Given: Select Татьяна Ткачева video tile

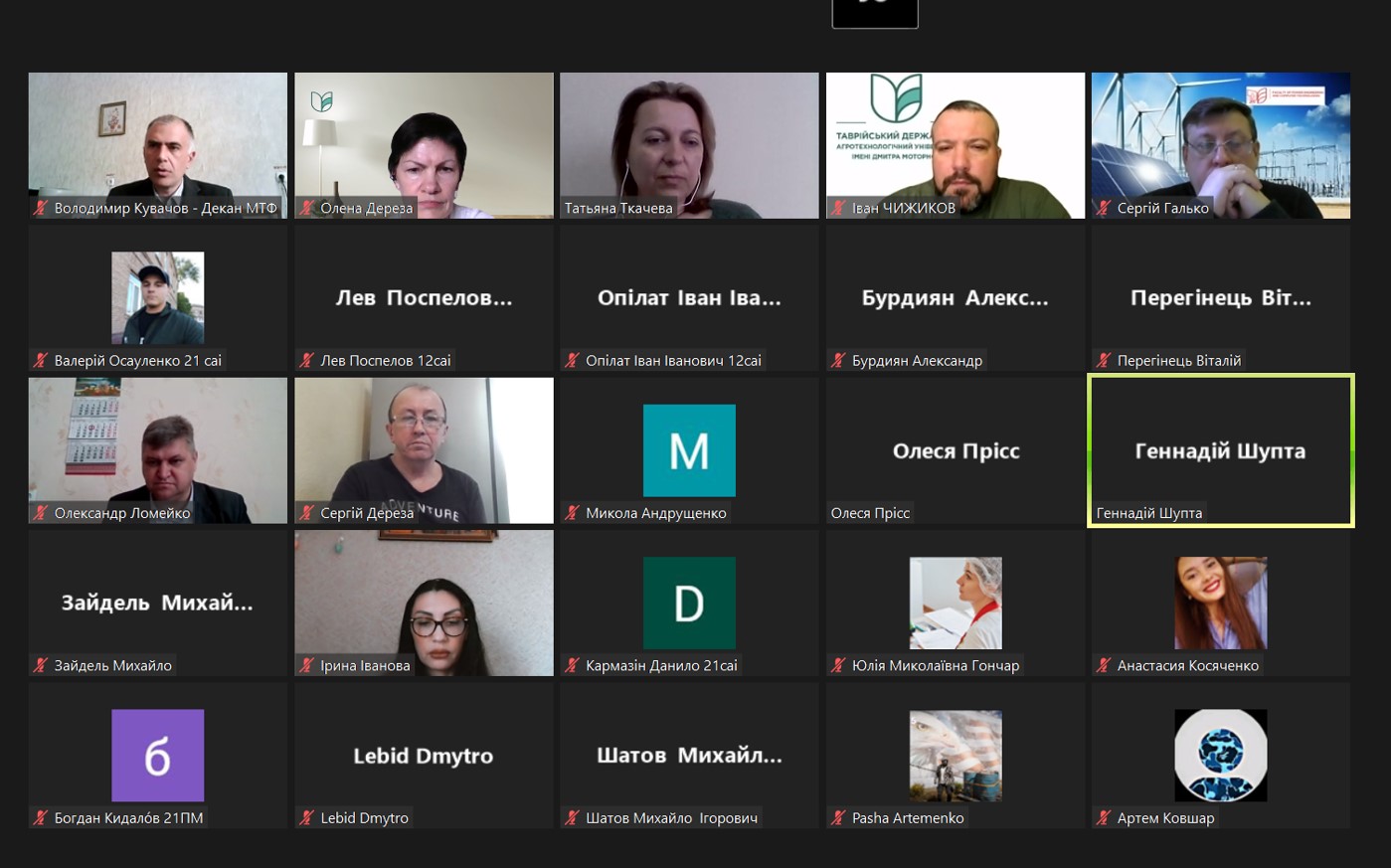Looking at the screenshot, I should (689, 145).
